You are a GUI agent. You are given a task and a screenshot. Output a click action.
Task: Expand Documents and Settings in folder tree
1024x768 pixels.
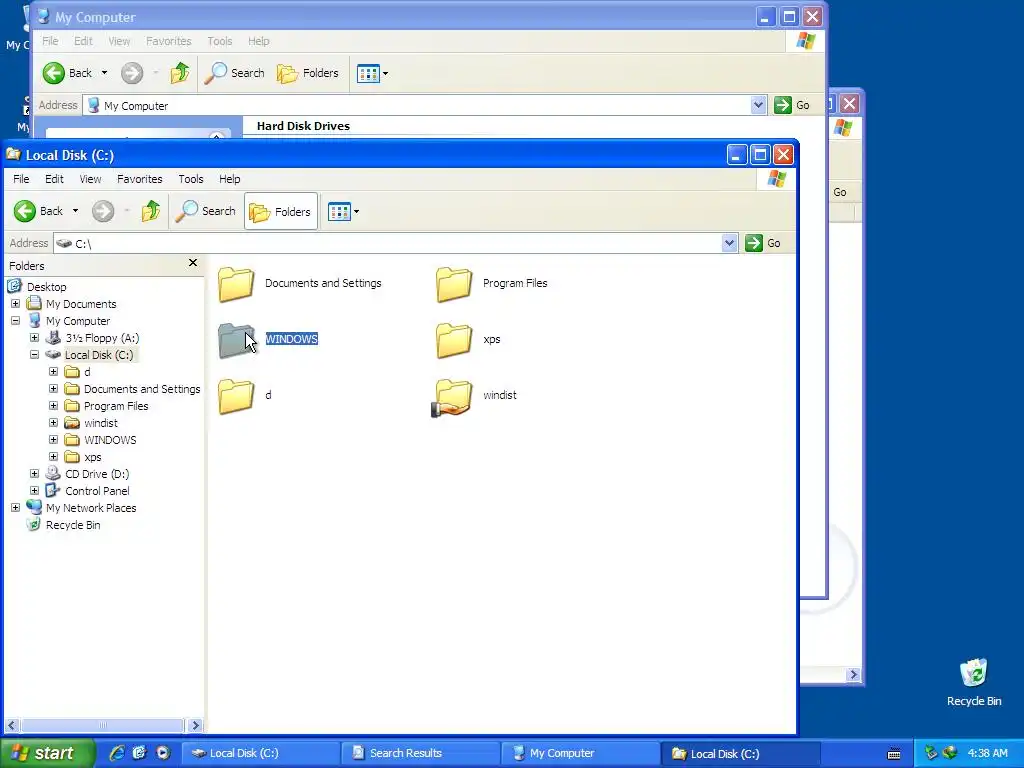[54, 389]
